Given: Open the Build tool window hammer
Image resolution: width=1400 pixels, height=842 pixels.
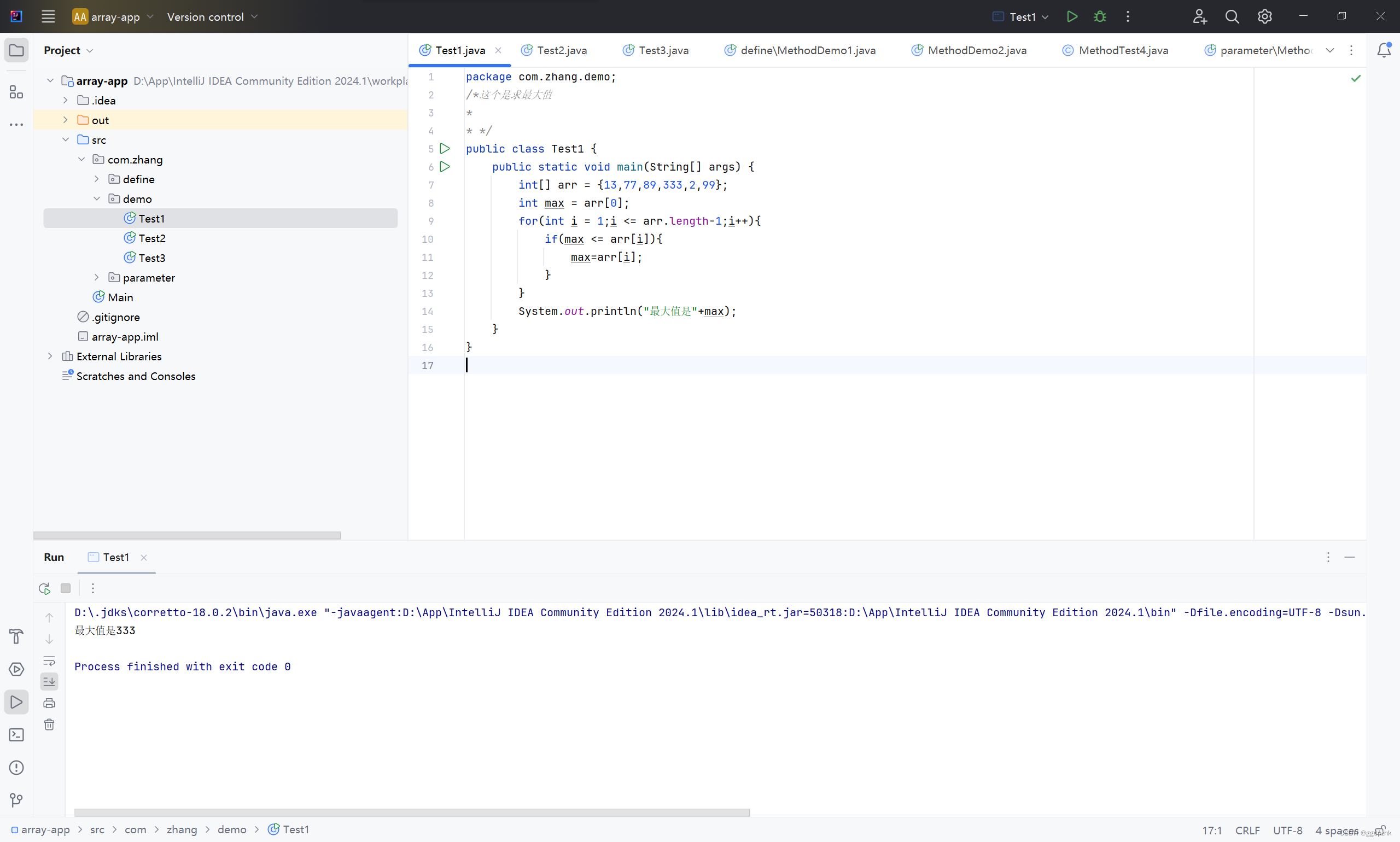Looking at the screenshot, I should [16, 636].
